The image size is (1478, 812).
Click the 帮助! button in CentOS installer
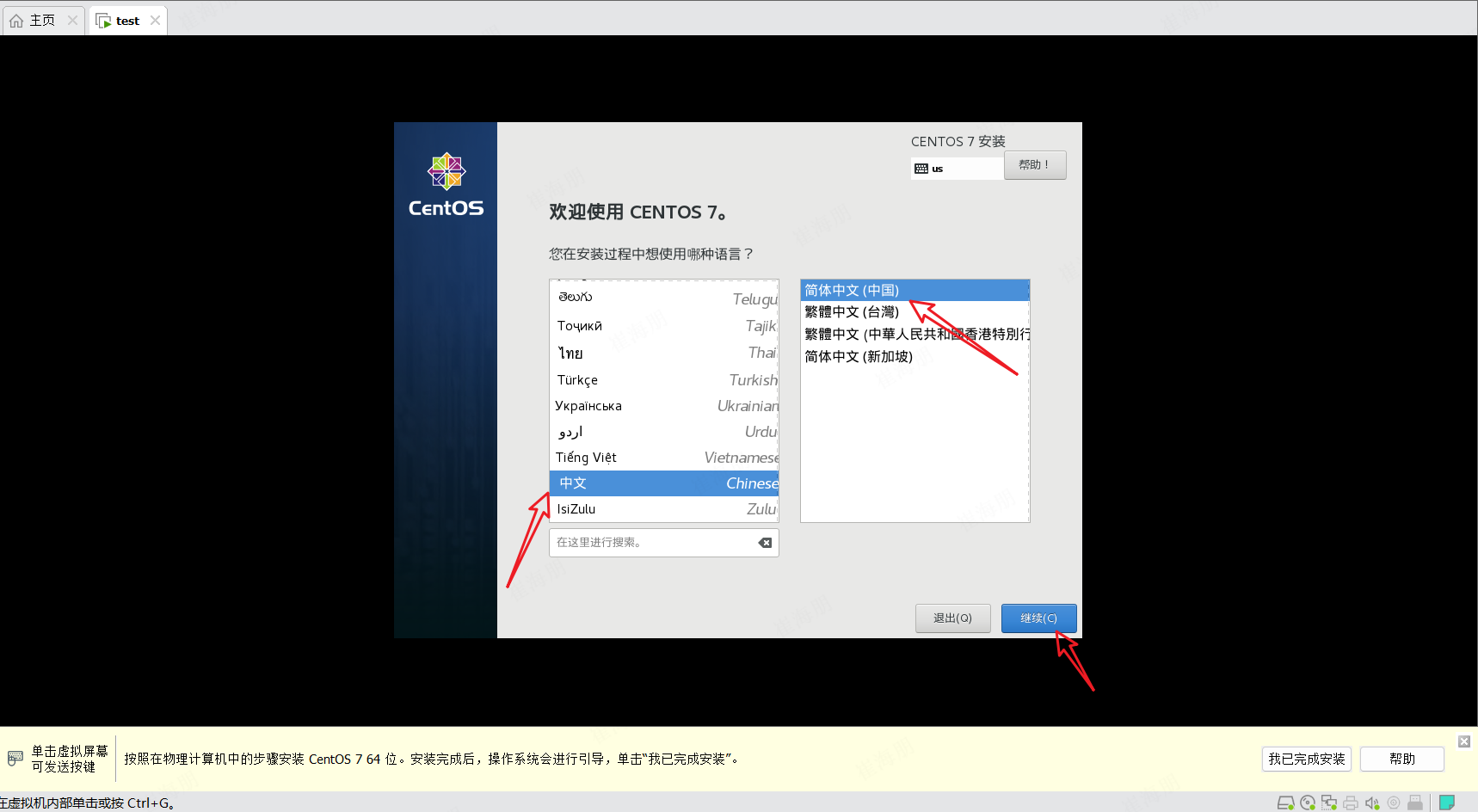(1035, 165)
